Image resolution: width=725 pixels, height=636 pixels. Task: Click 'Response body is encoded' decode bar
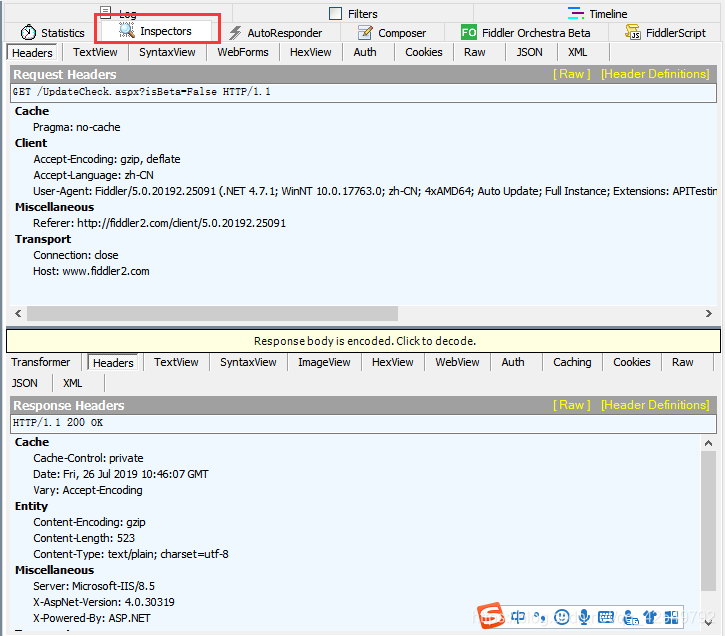point(363,341)
